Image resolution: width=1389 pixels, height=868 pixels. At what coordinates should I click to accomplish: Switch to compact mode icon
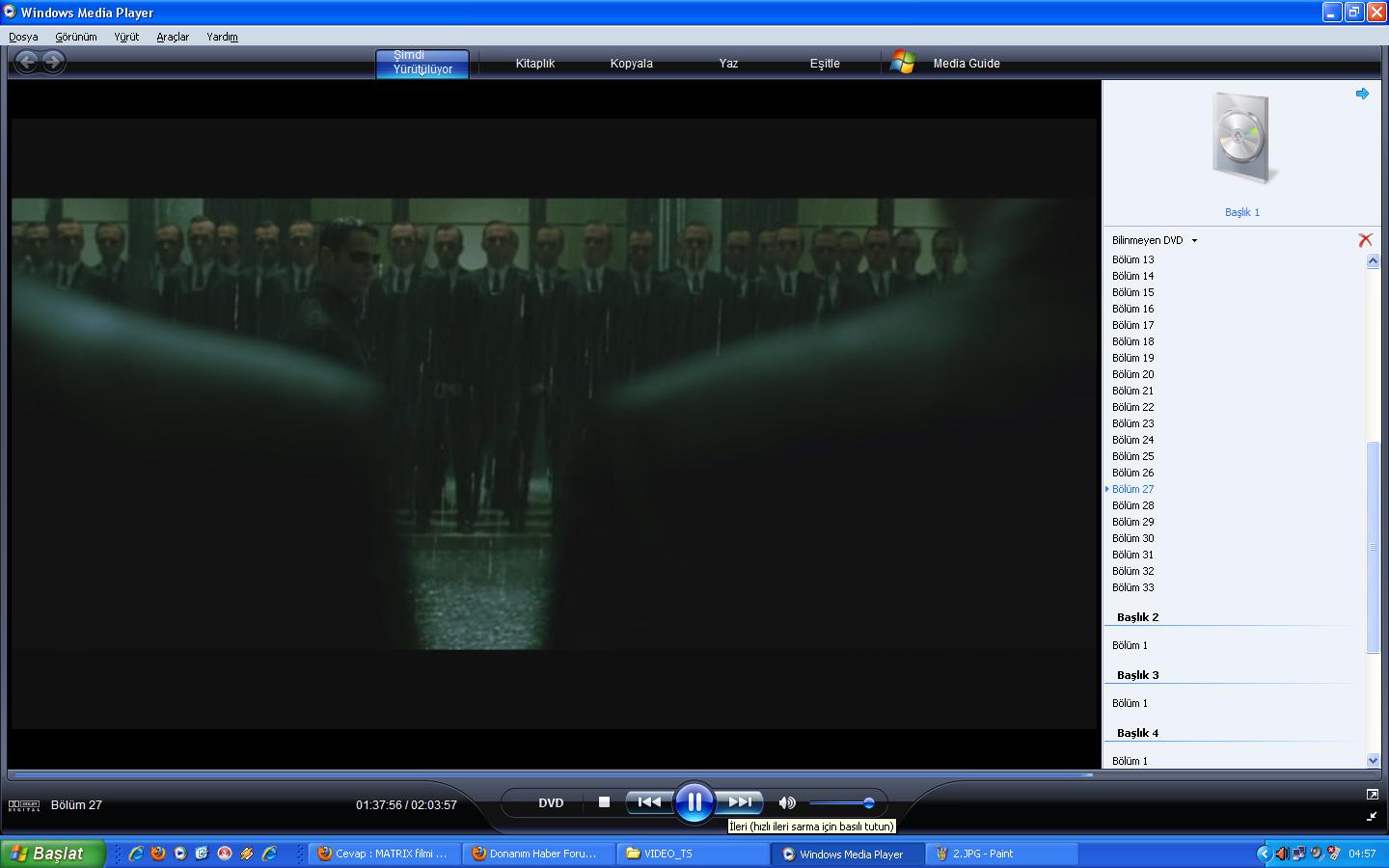click(1372, 816)
